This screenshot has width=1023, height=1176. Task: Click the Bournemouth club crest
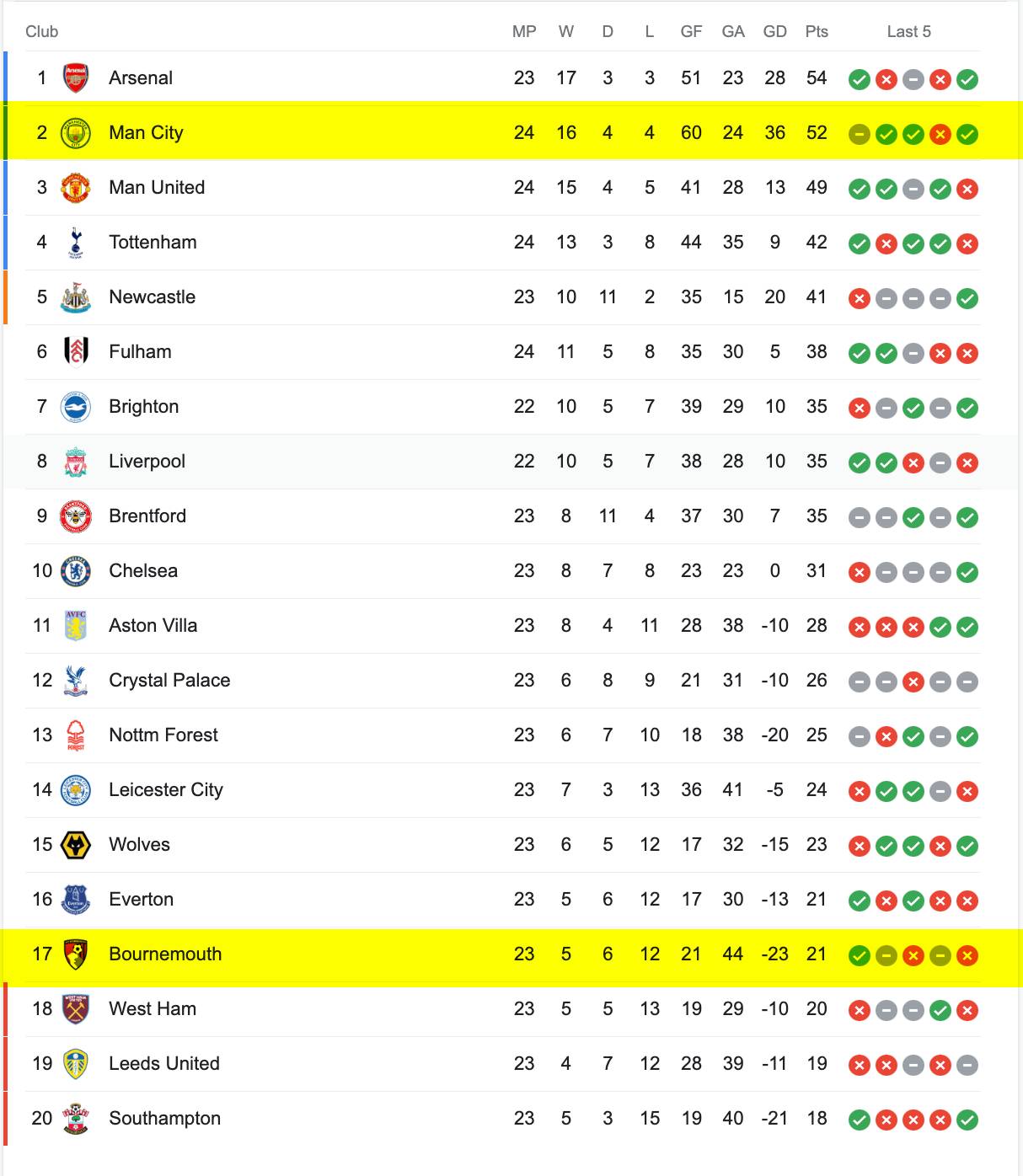click(x=76, y=954)
